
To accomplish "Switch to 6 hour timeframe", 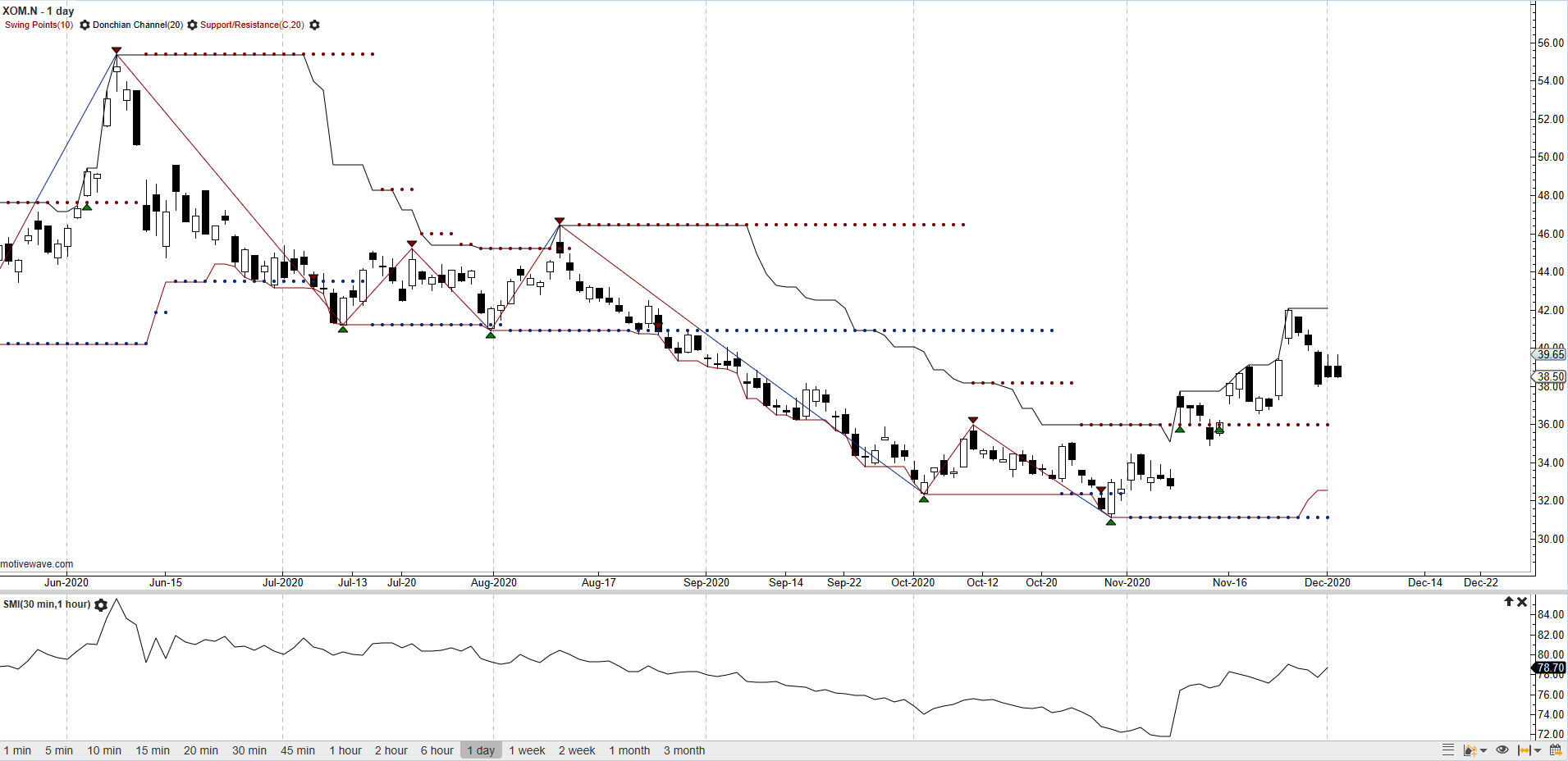I will click(x=437, y=750).
